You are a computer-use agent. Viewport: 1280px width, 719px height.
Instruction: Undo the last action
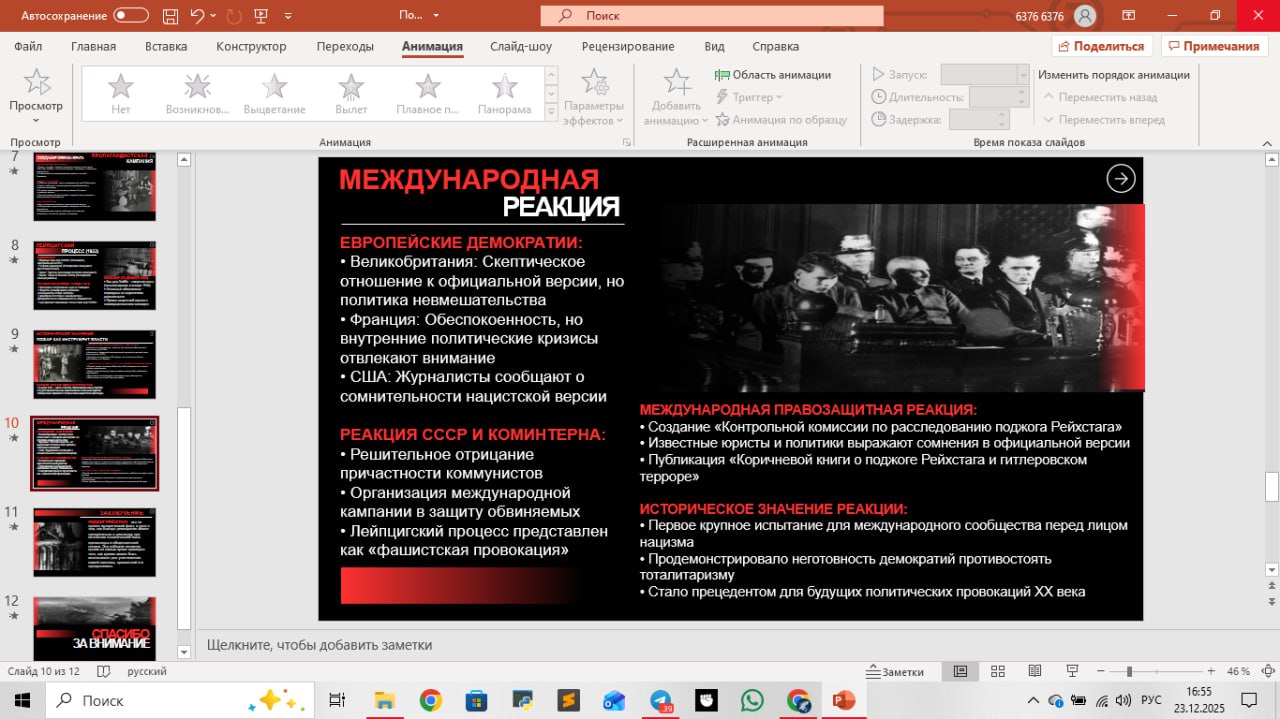point(197,15)
